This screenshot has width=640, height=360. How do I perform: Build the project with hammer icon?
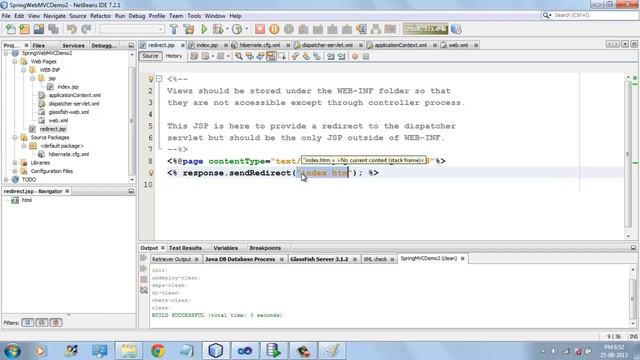tap(174, 29)
